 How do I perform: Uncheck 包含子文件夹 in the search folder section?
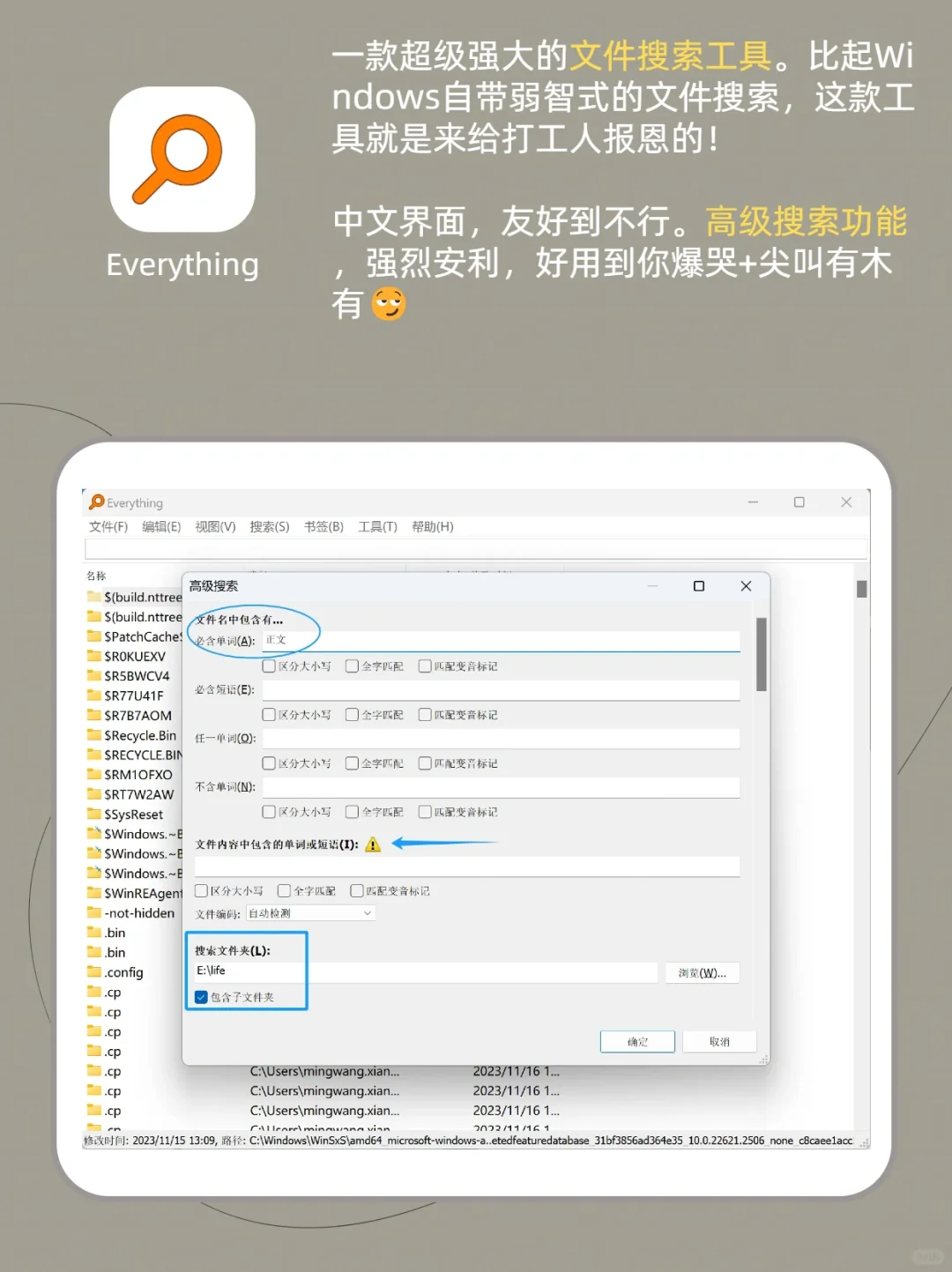(x=201, y=996)
